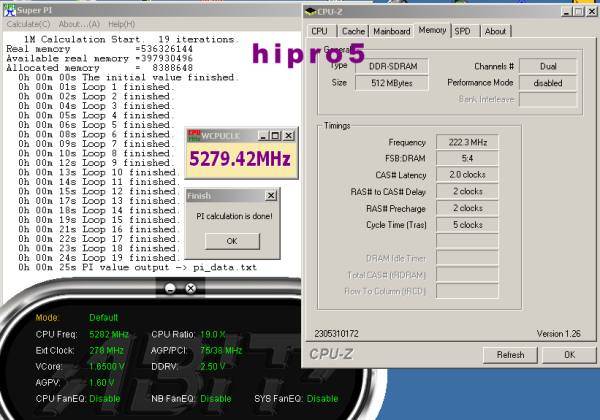Viewport: 600px width, 420px height.
Task: Open the Calculate(C) menu in Super PI
Action: pyautogui.click(x=28, y=24)
